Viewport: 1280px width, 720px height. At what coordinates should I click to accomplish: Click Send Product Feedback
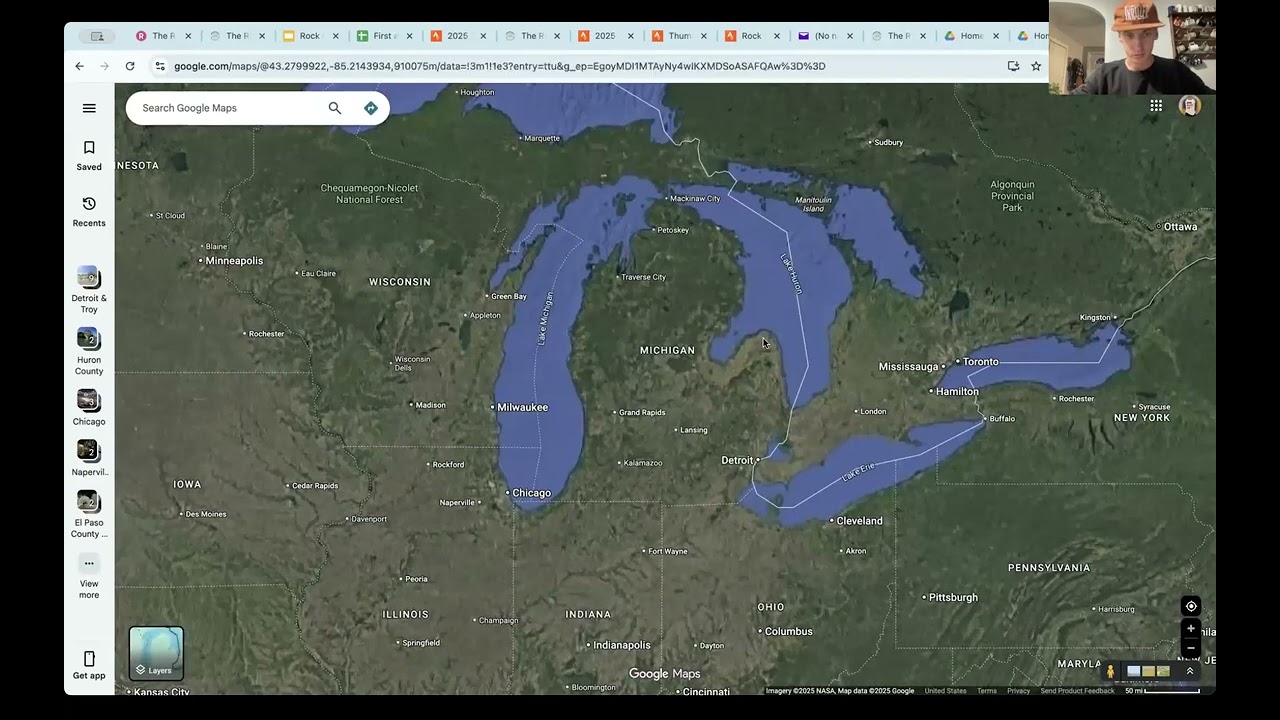tap(1077, 691)
